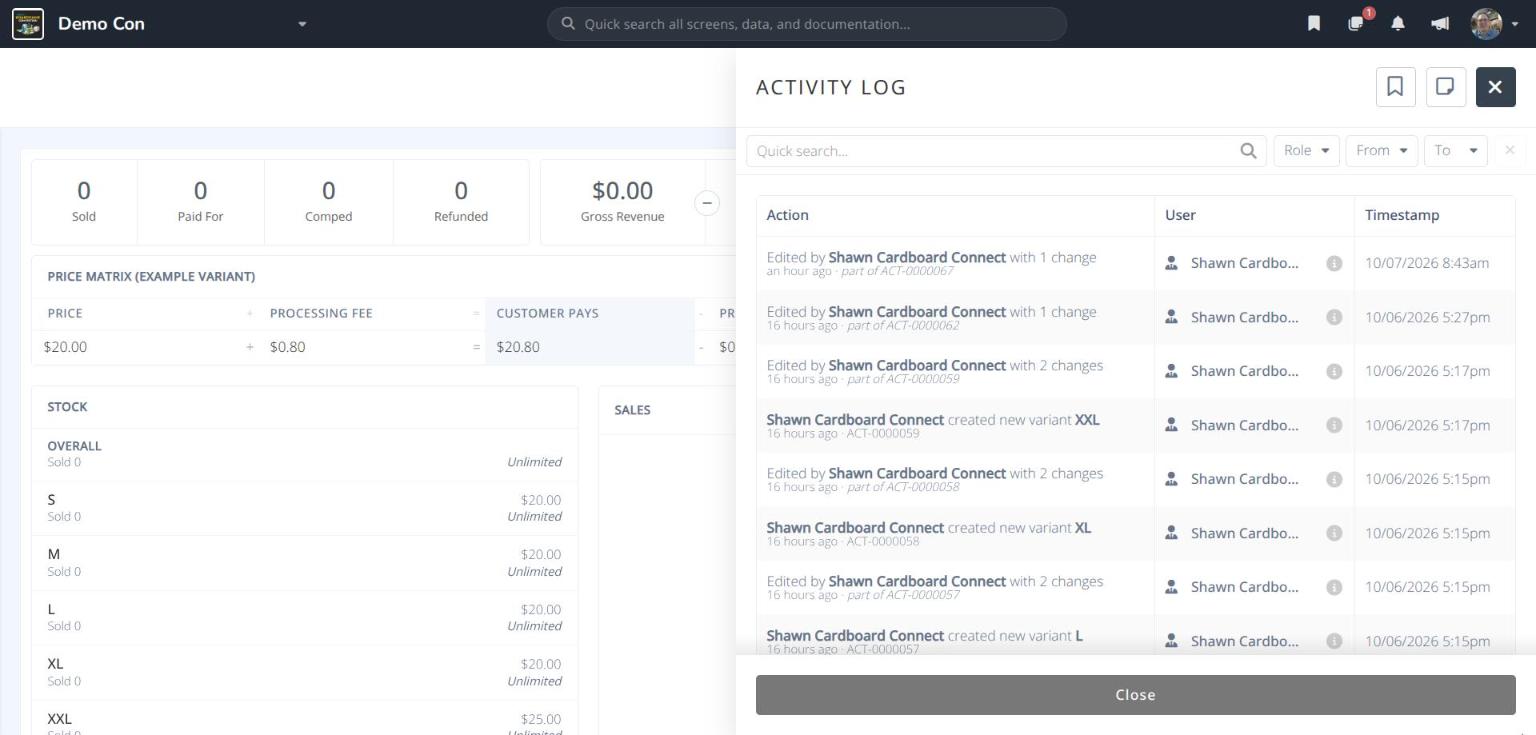Open the From date filter dropdown
1536x735 pixels.
tap(1381, 151)
